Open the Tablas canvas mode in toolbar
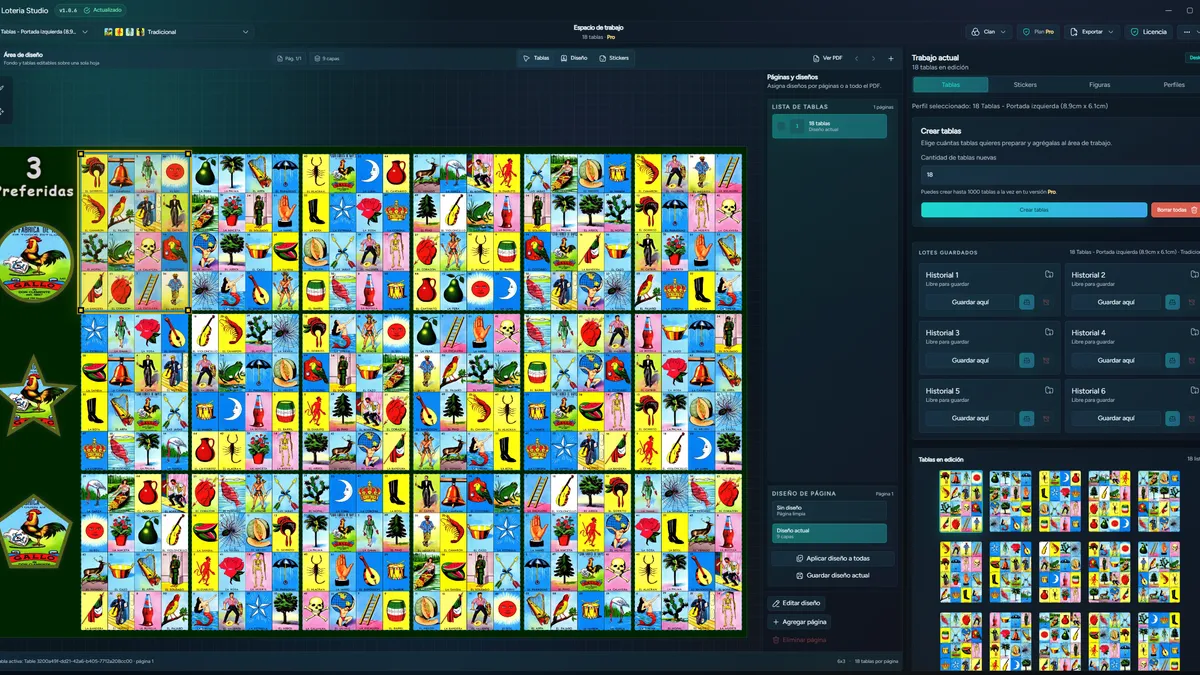 click(x=536, y=58)
